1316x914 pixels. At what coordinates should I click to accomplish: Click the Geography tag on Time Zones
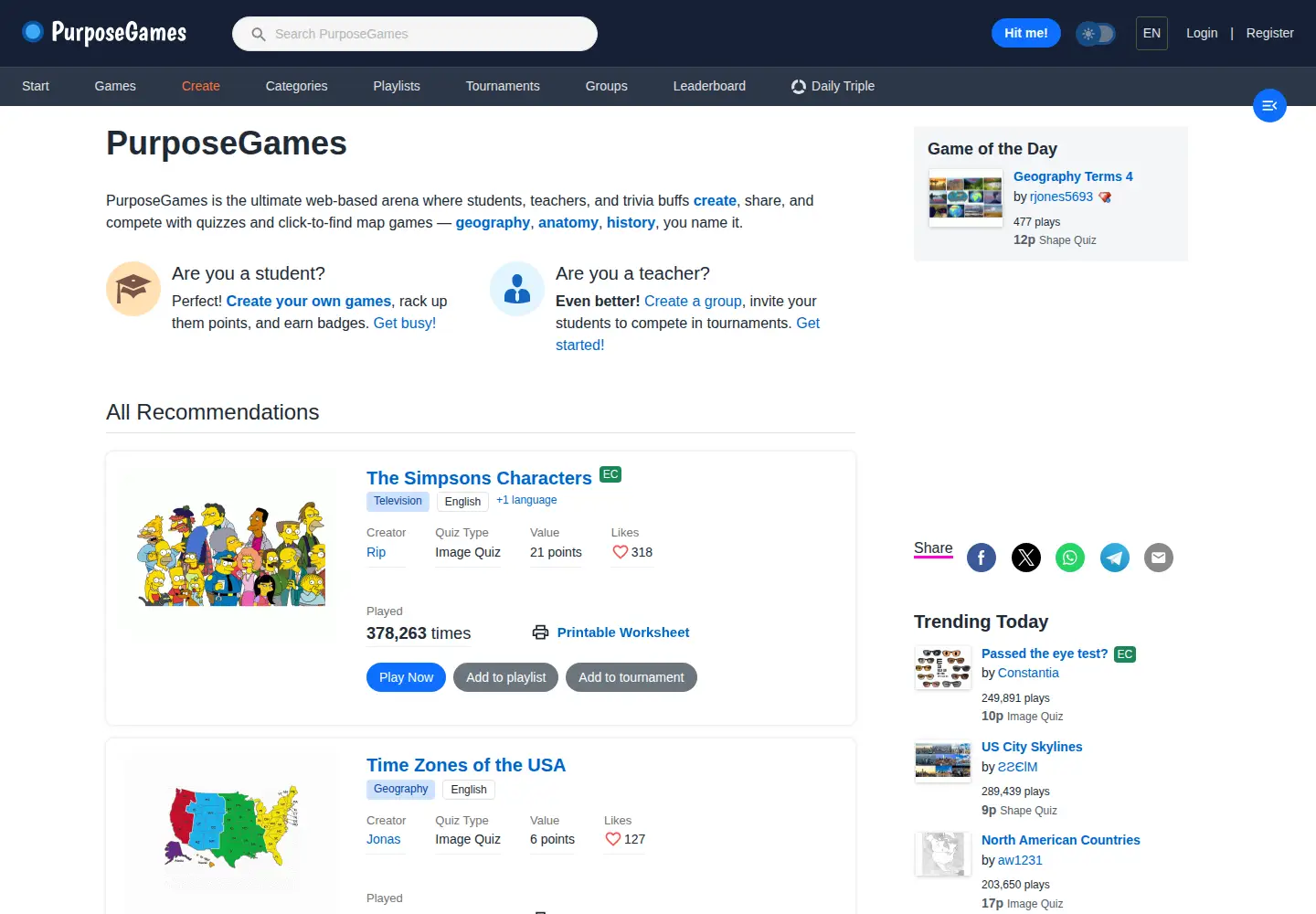pyautogui.click(x=400, y=789)
